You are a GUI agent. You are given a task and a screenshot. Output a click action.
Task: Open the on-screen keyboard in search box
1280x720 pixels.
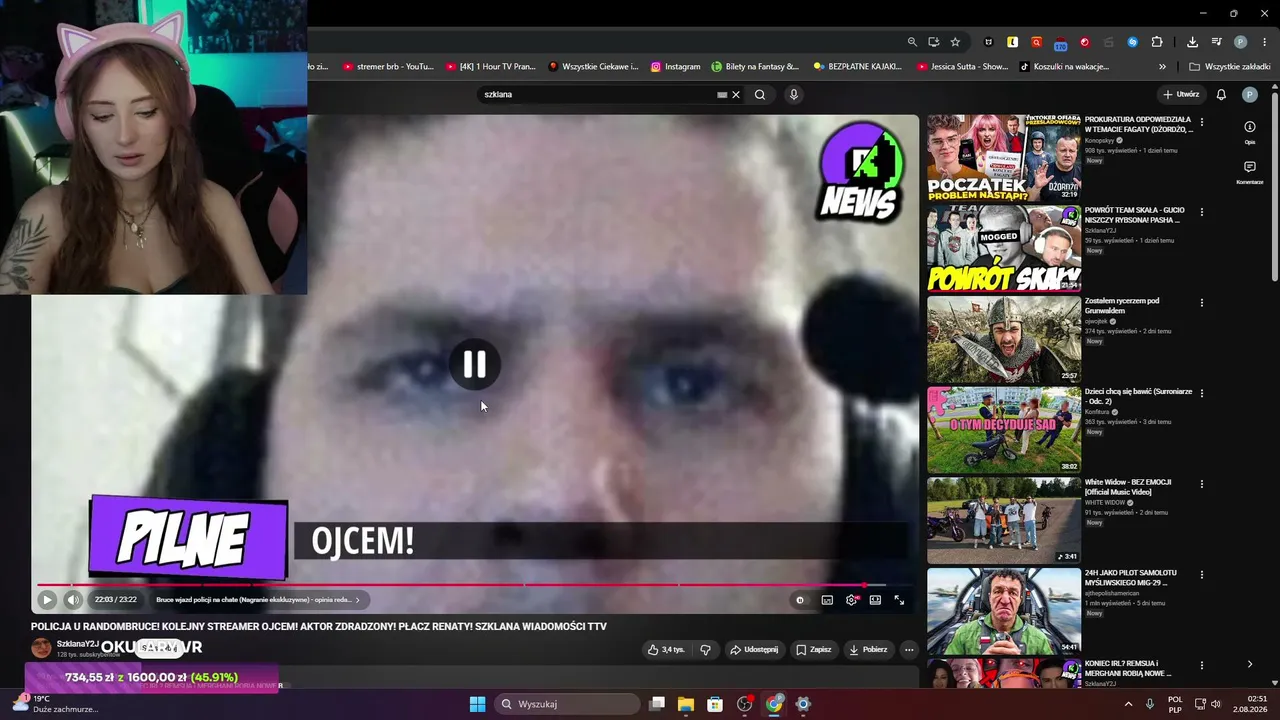click(x=722, y=95)
